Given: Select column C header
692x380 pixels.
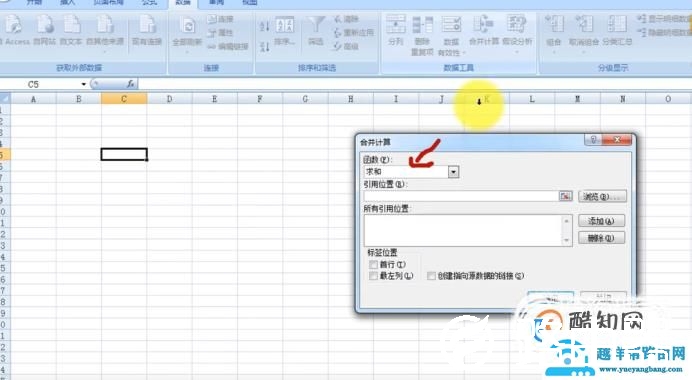Looking at the screenshot, I should (x=124, y=99).
